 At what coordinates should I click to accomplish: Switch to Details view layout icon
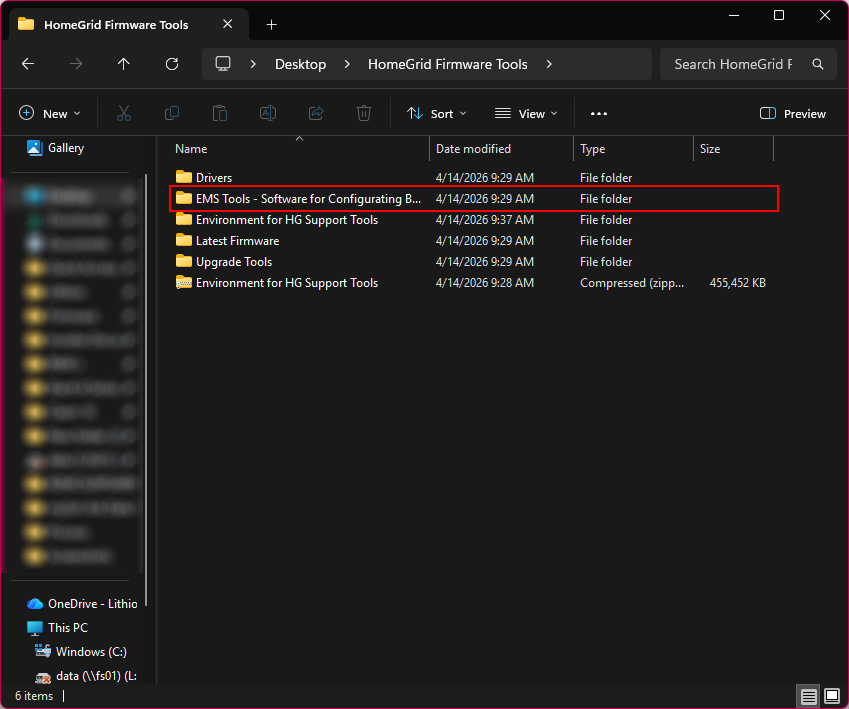pos(809,696)
